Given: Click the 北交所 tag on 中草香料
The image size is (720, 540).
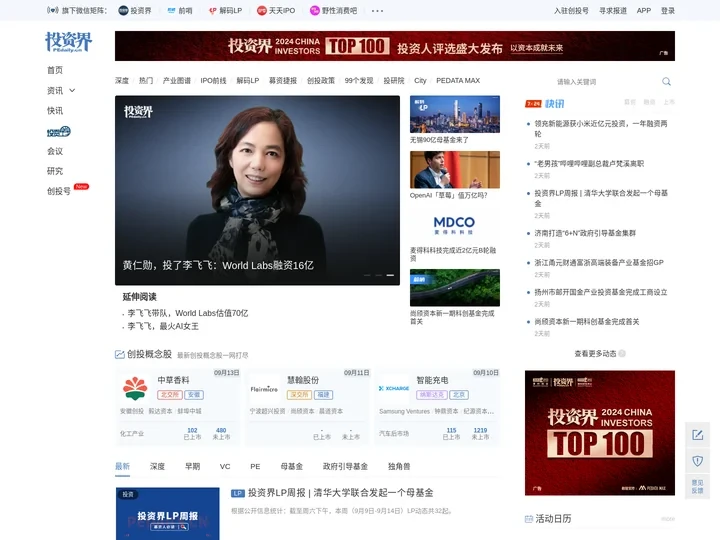Looking at the screenshot, I should click(169, 395).
